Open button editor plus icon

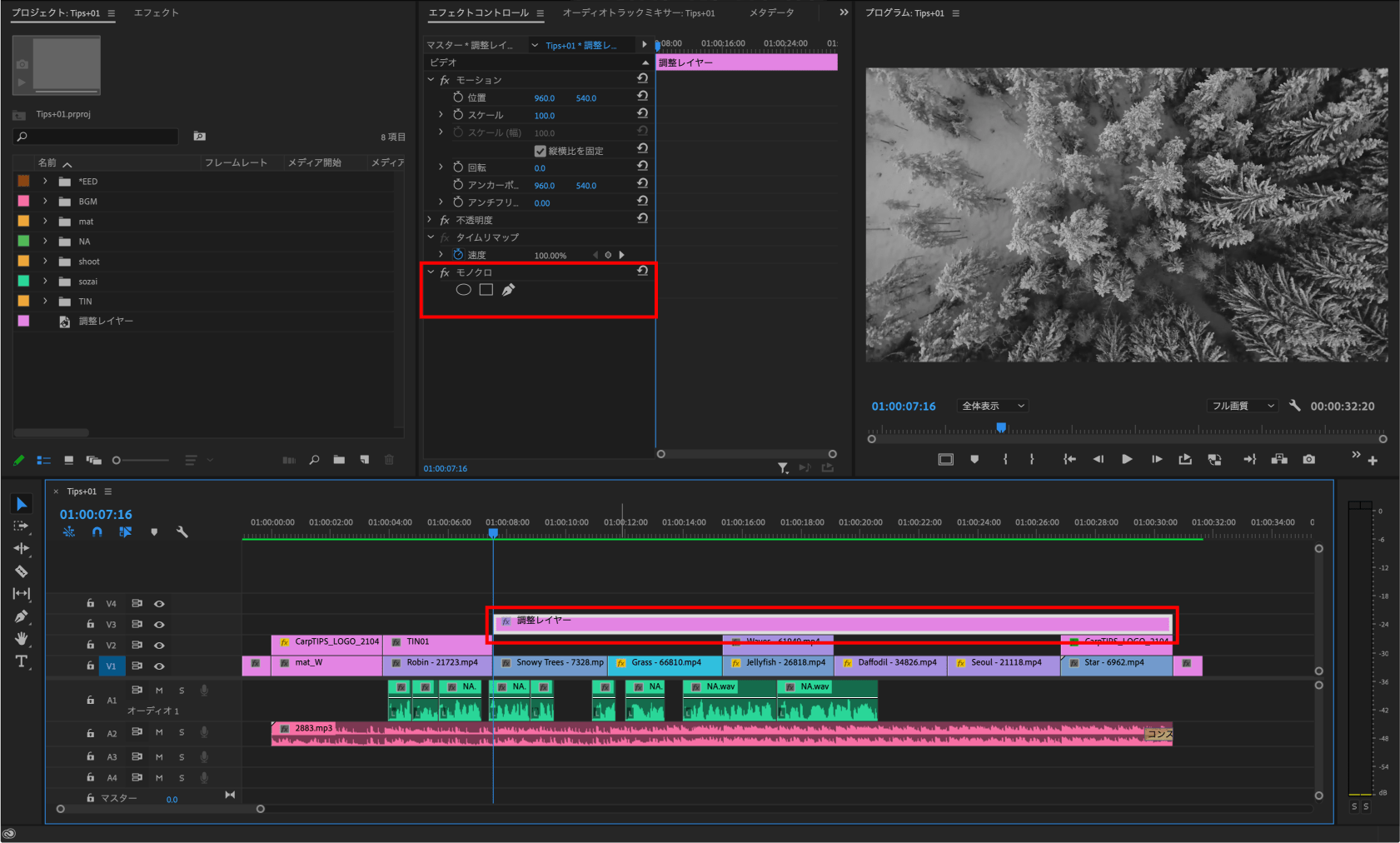pyautogui.click(x=1373, y=461)
